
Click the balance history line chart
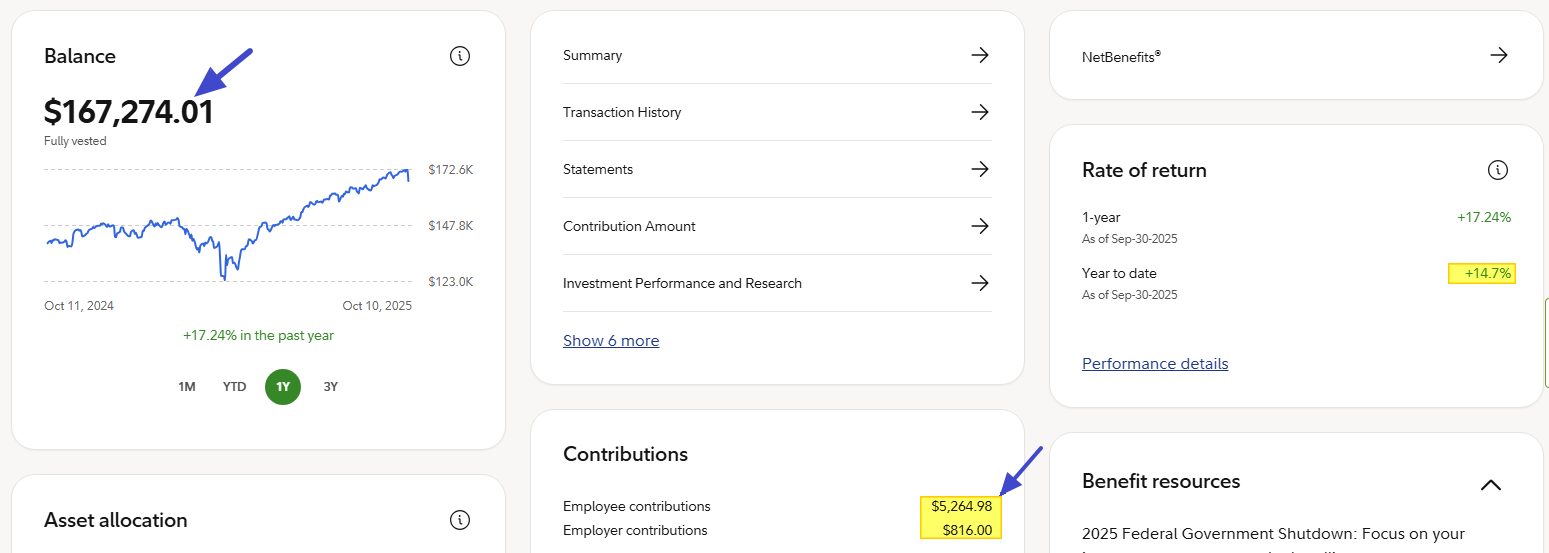[228, 226]
